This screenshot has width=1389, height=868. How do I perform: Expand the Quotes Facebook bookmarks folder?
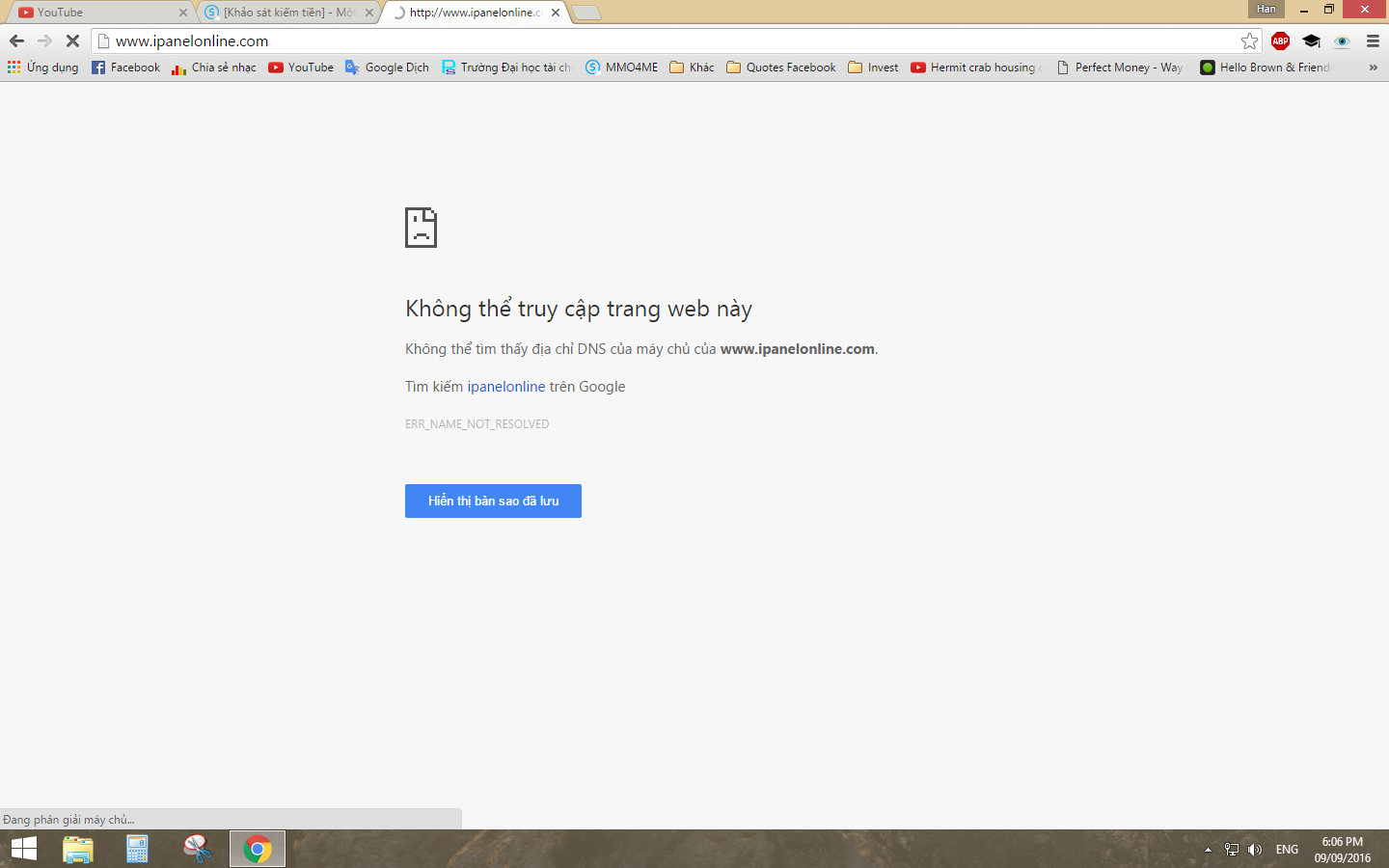(781, 68)
